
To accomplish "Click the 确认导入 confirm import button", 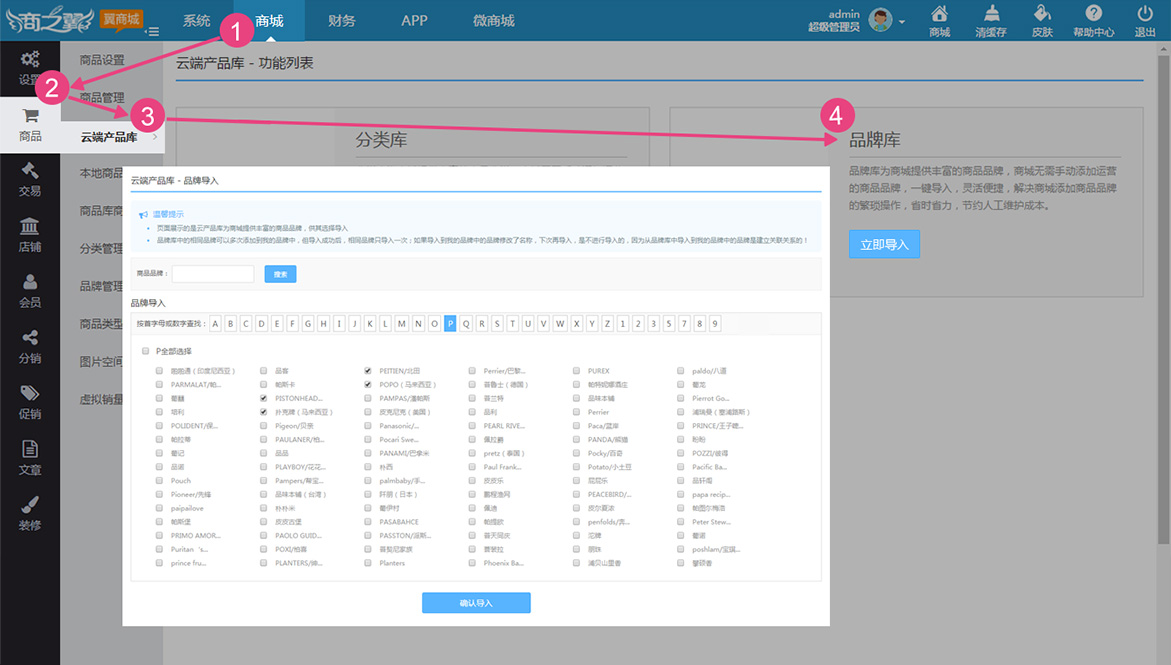I will 476,603.
